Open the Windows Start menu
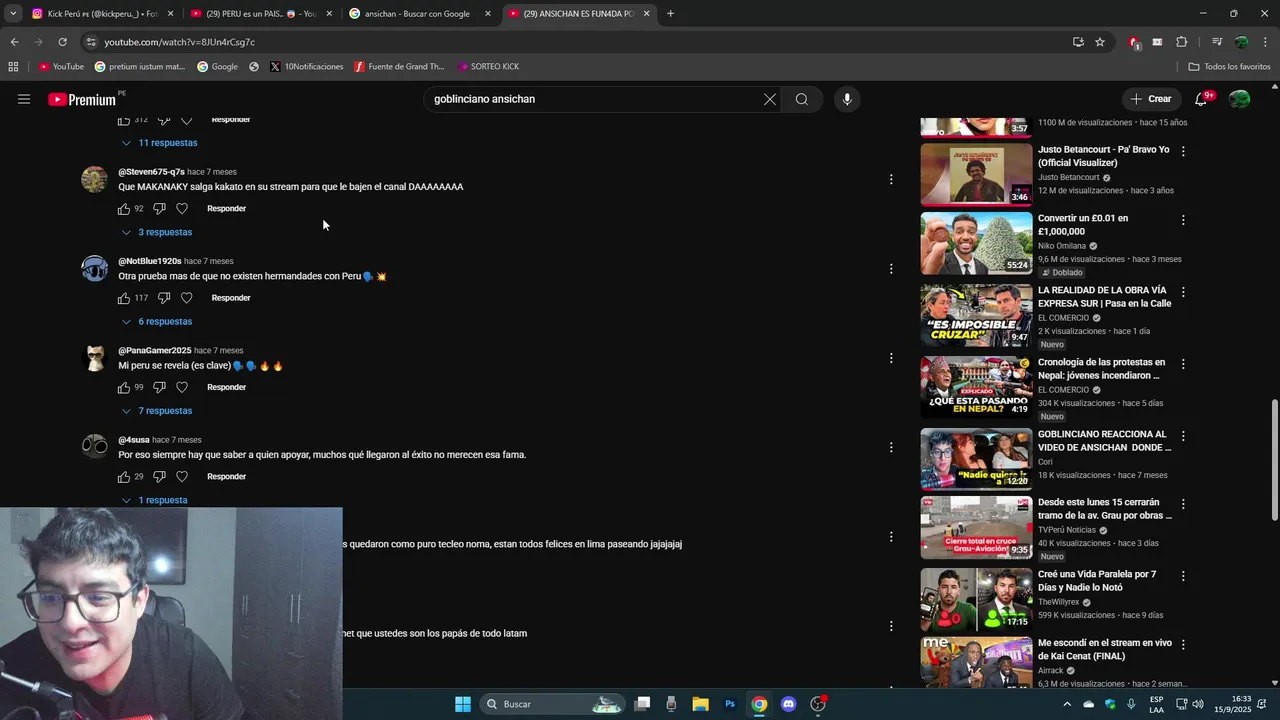 (463, 704)
